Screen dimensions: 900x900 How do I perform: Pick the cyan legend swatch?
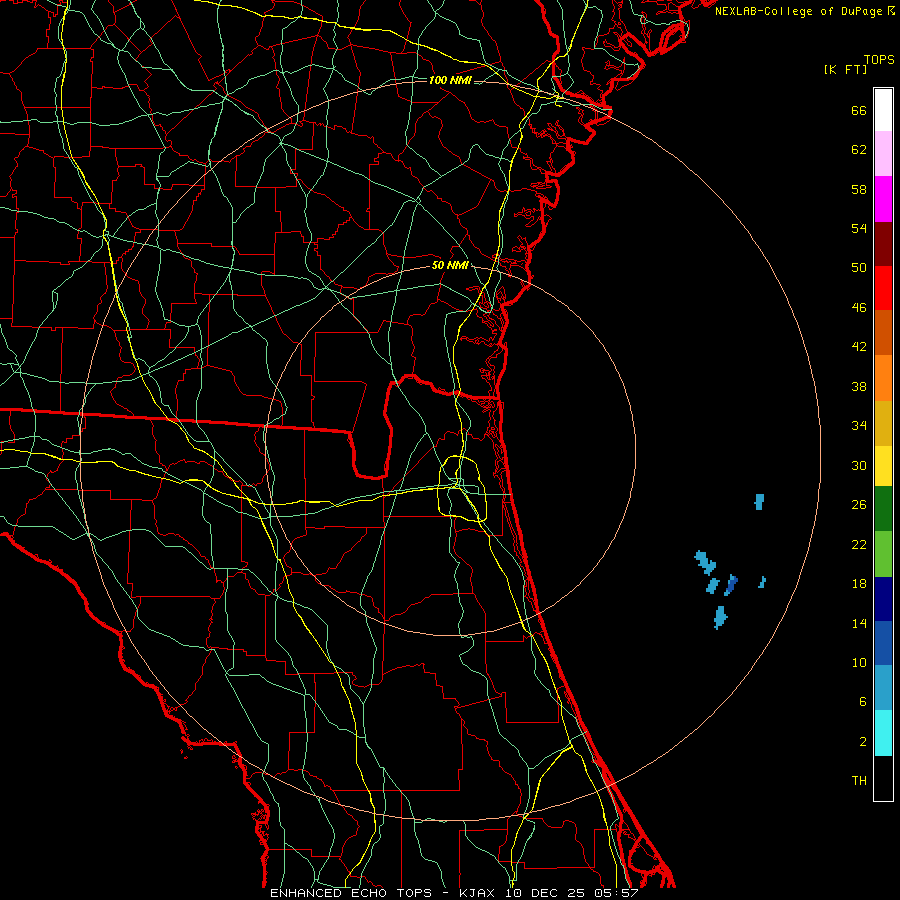tap(883, 733)
